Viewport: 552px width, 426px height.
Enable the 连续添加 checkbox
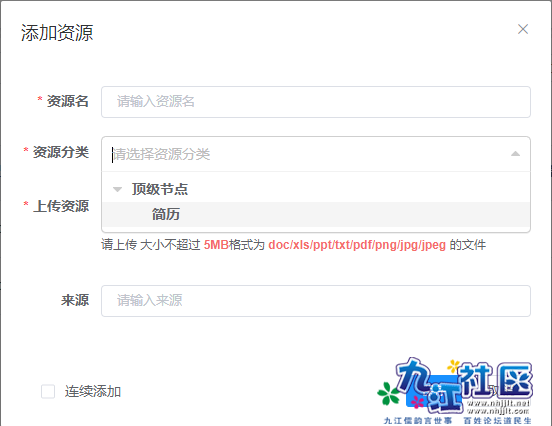pyautogui.click(x=48, y=391)
